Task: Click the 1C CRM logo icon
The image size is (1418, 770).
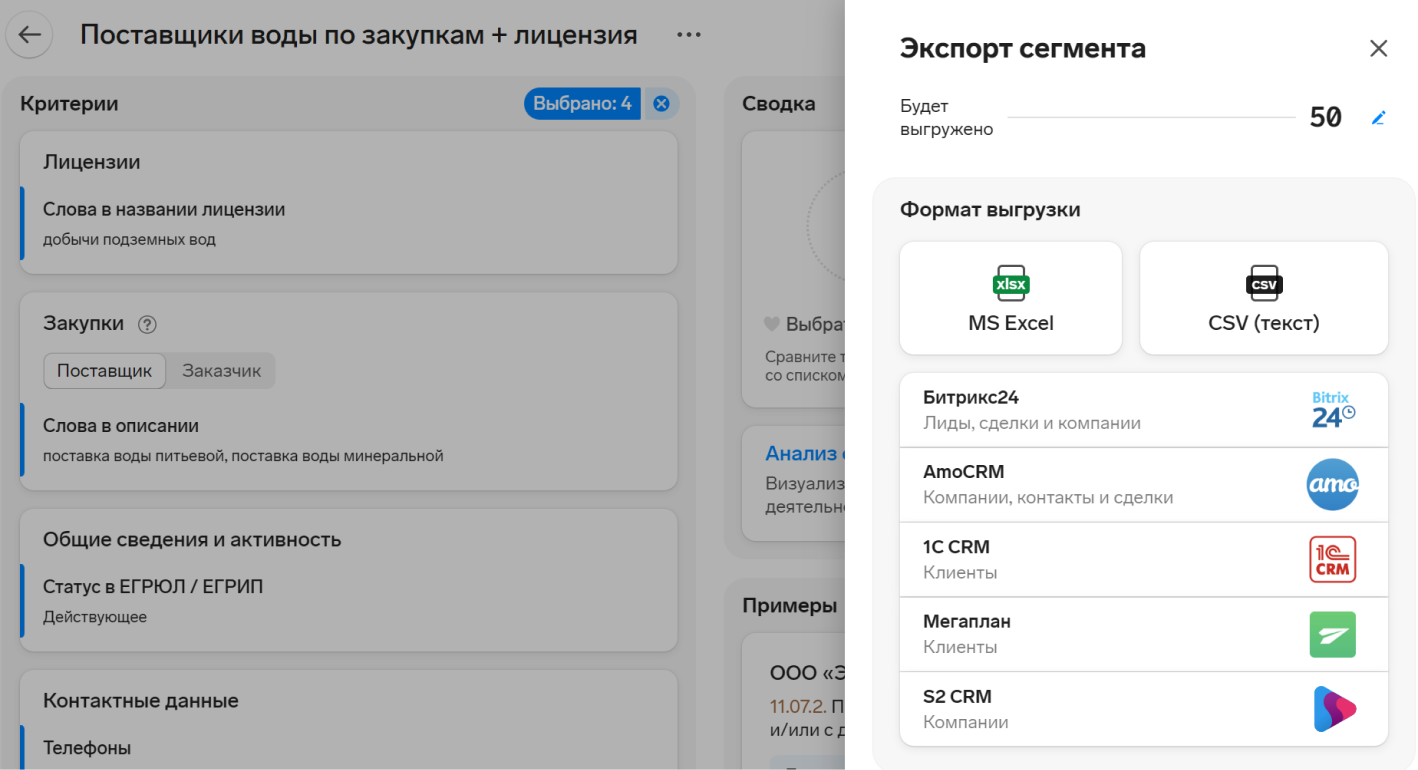Action: (1333, 559)
